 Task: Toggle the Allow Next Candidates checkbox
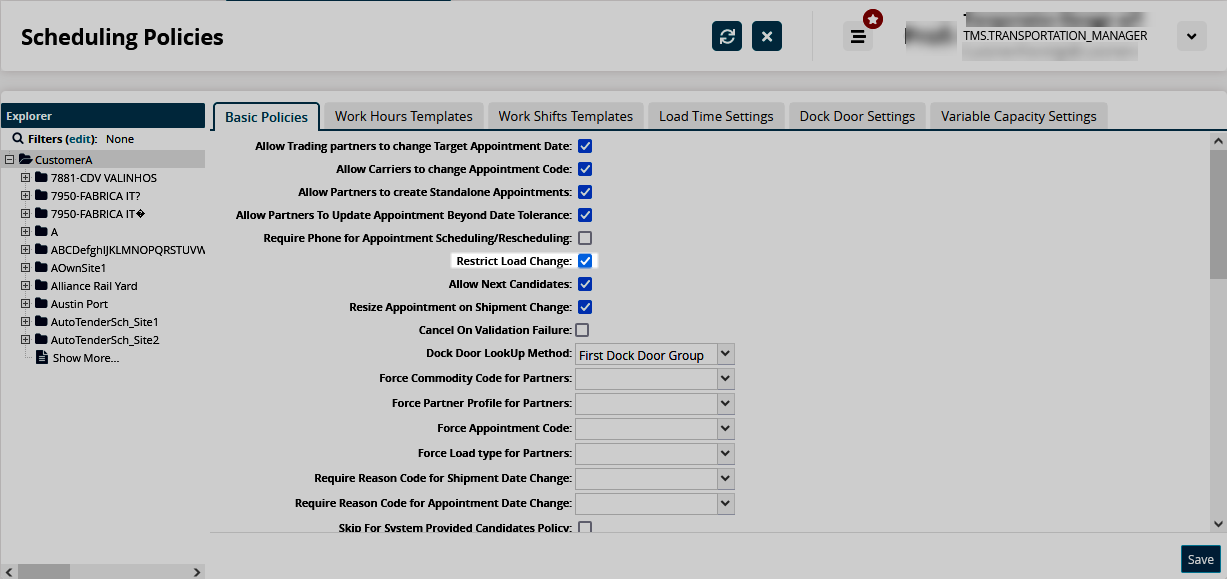pyautogui.click(x=585, y=284)
